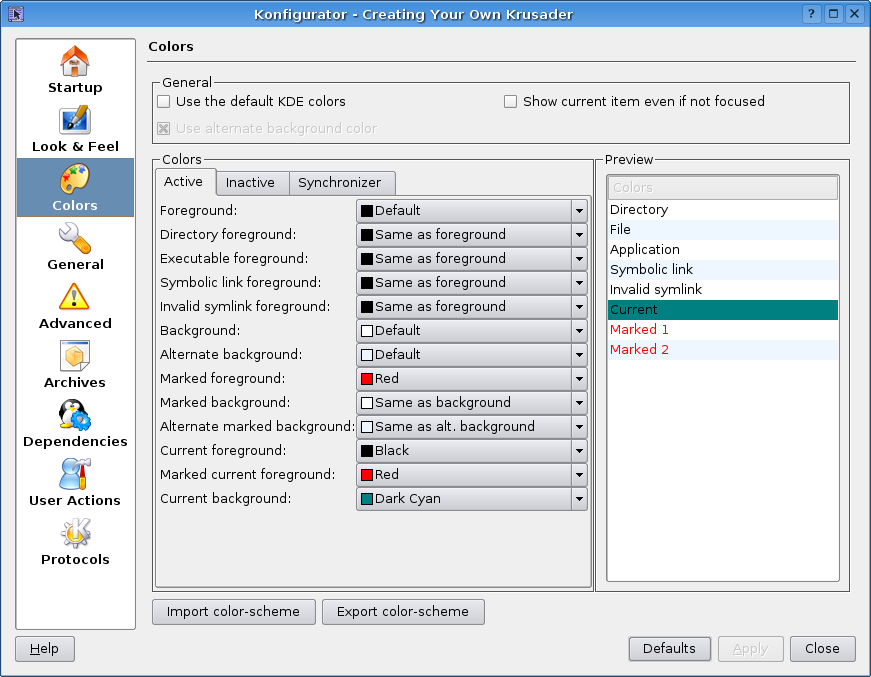Image resolution: width=871 pixels, height=677 pixels.
Task: Click the black swatch in Current foreground
Action: pyautogui.click(x=367, y=450)
